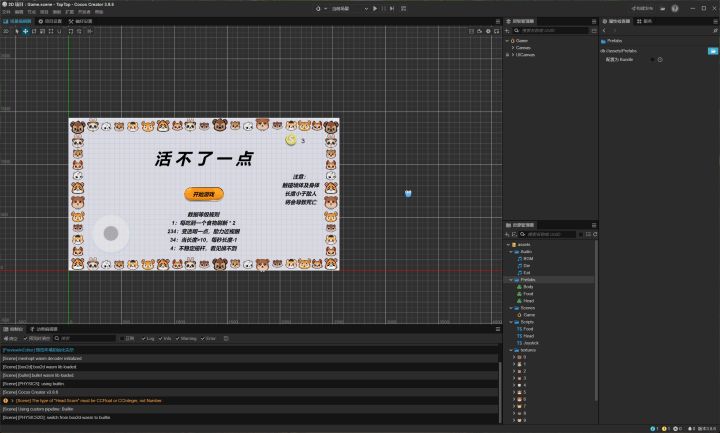Image resolution: width=720 pixels, height=433 pixels.
Task: Expand the UICanvas node in hierarchy
Action: coord(512,54)
